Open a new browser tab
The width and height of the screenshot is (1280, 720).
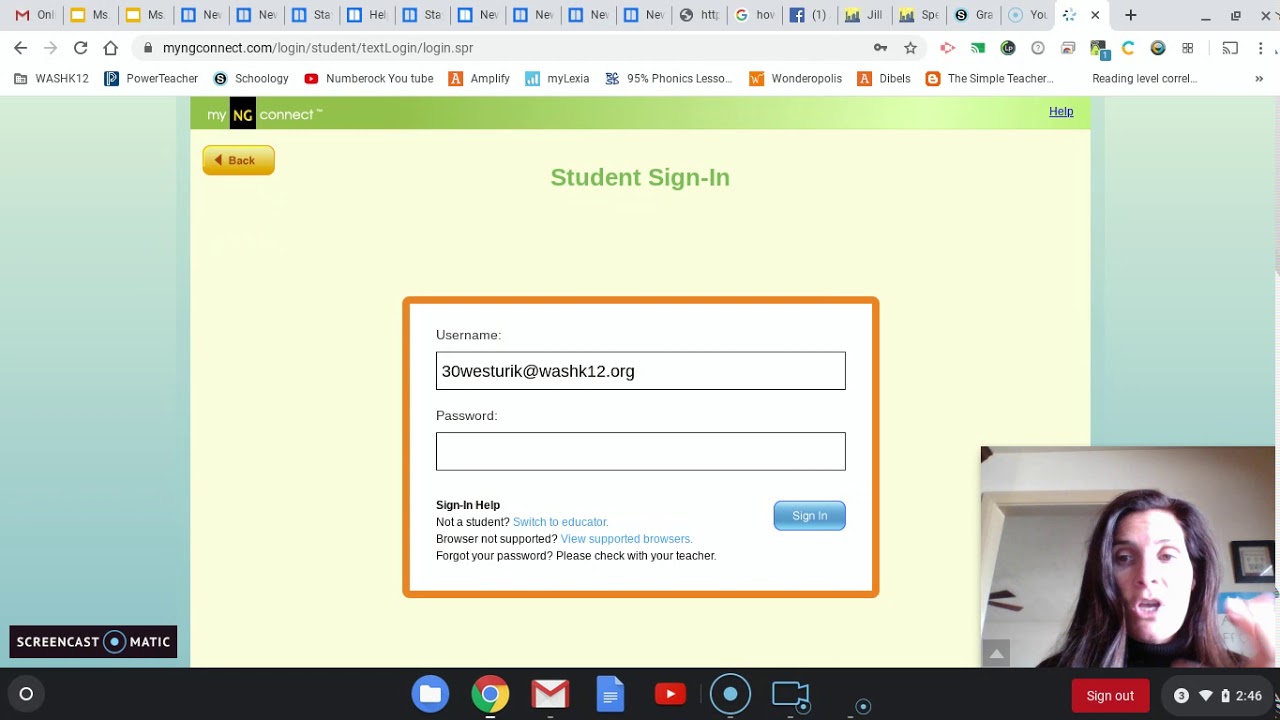click(x=1130, y=15)
